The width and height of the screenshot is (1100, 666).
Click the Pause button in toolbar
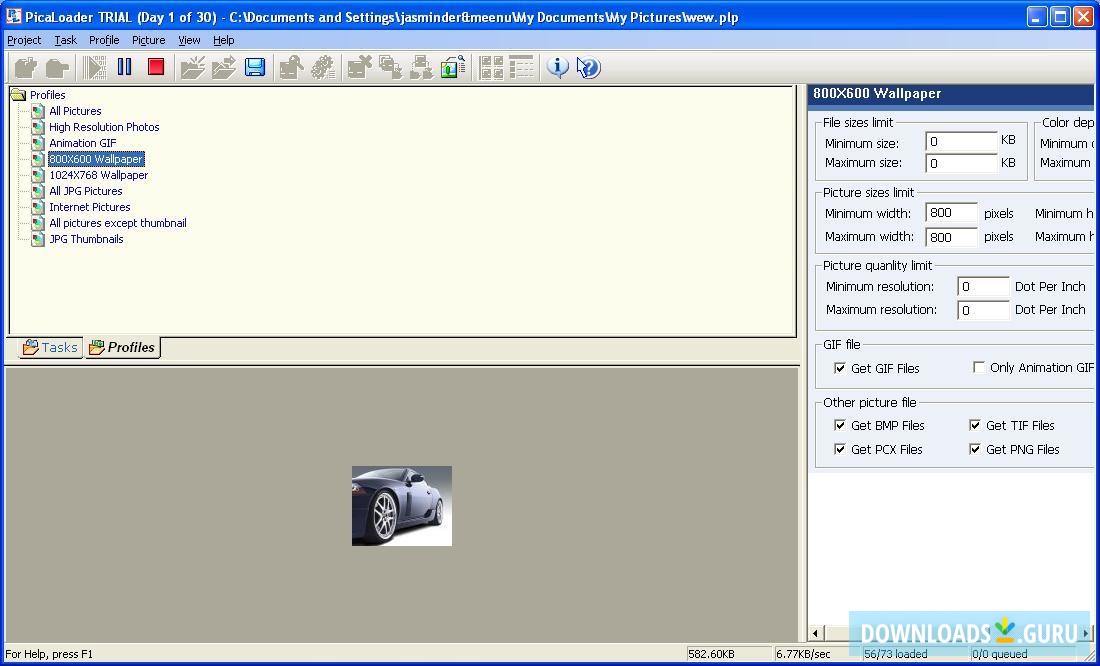click(x=125, y=67)
